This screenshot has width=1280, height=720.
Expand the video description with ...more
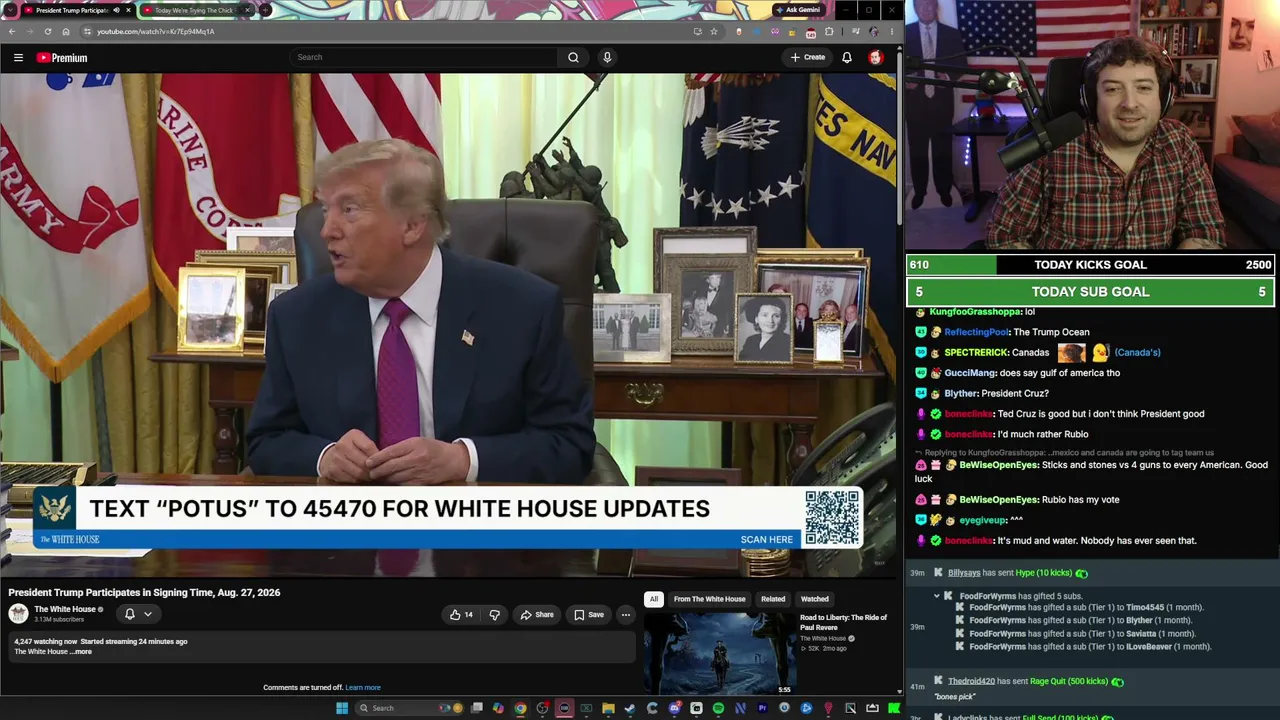(x=82, y=652)
